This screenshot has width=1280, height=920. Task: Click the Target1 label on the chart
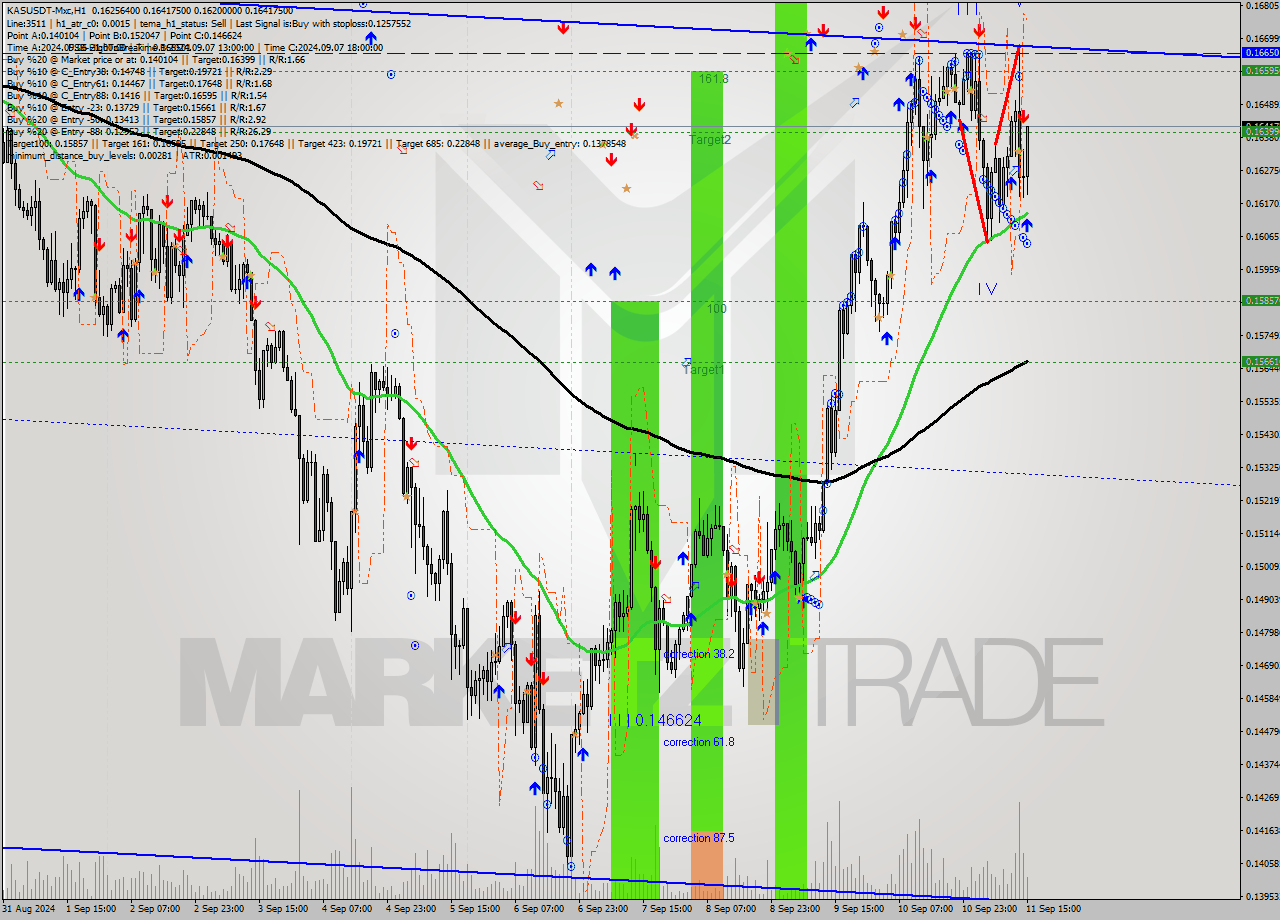[x=703, y=369]
